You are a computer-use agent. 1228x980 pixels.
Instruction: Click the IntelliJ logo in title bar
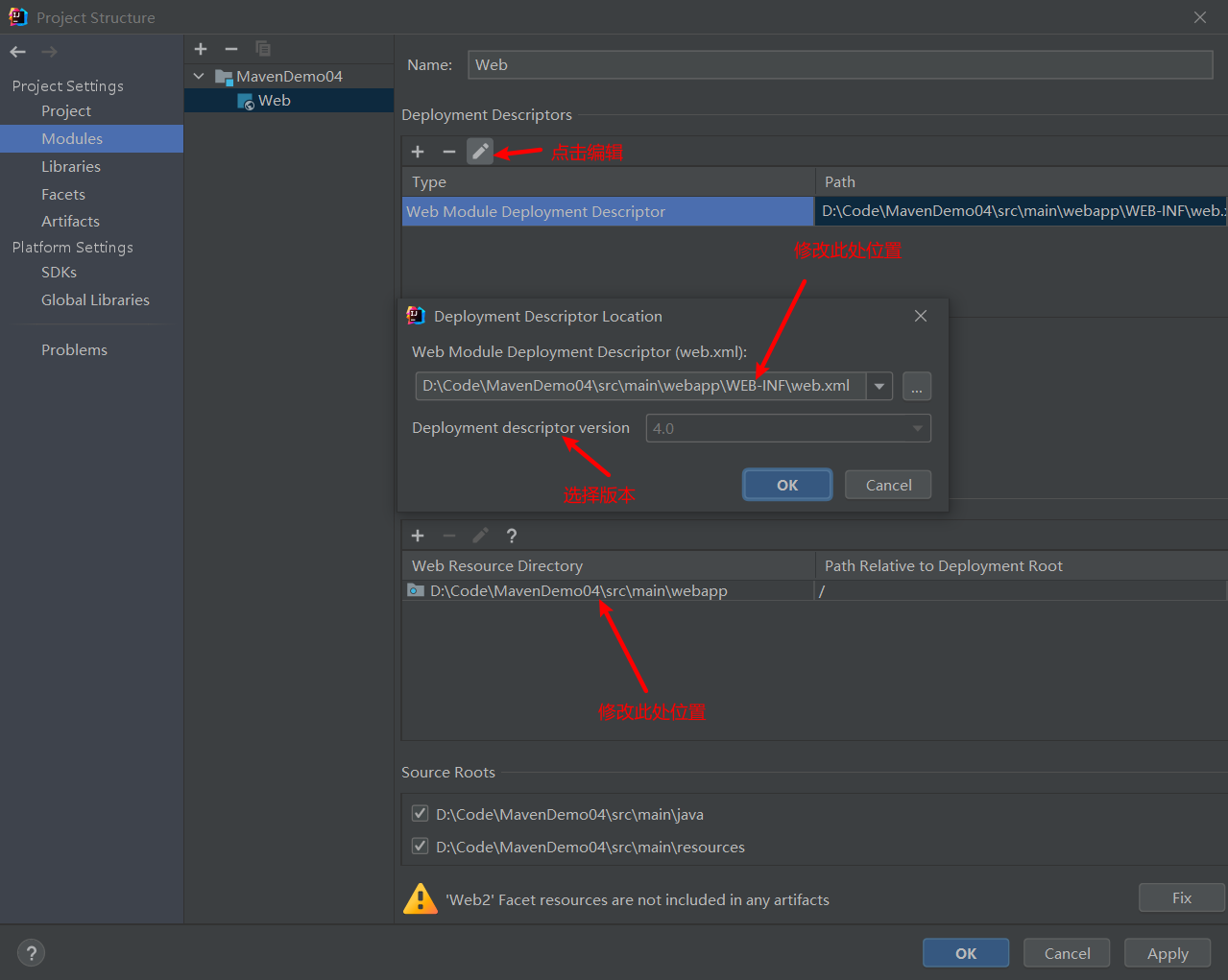tap(18, 16)
